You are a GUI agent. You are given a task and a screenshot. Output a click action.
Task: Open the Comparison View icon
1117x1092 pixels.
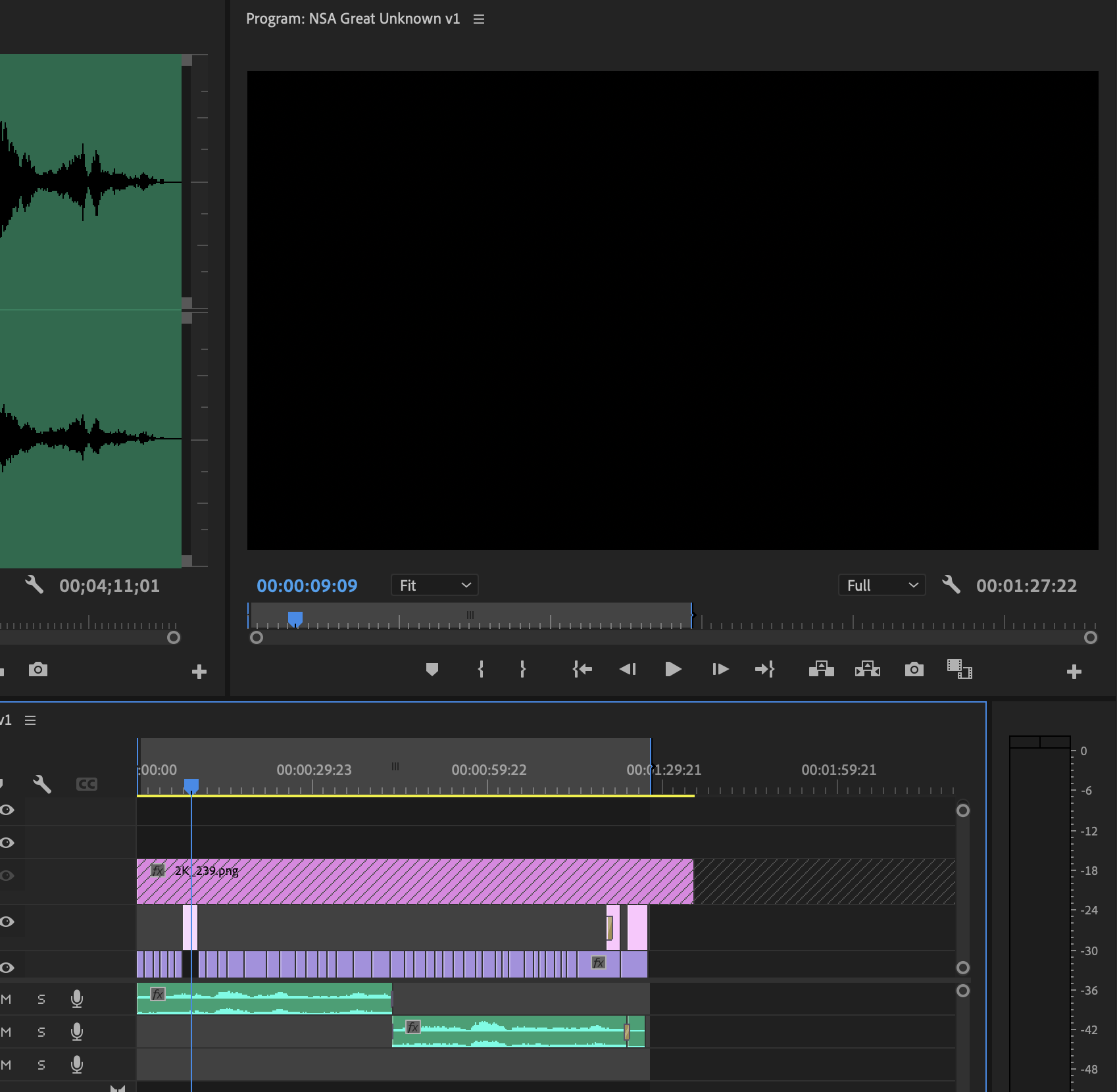coord(960,670)
